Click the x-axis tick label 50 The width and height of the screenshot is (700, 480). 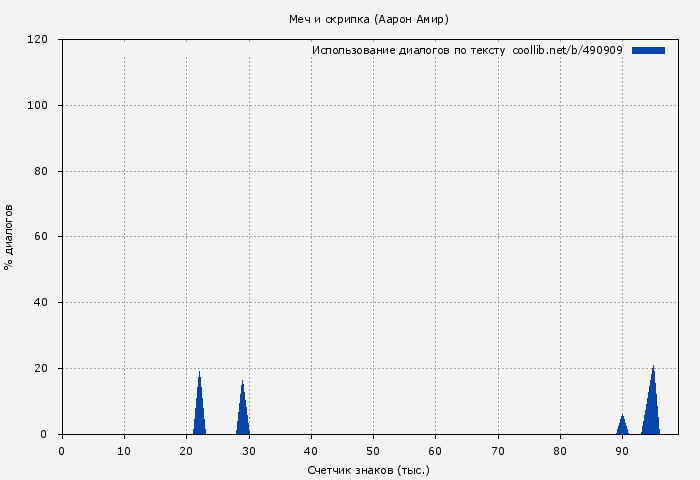[373, 451]
